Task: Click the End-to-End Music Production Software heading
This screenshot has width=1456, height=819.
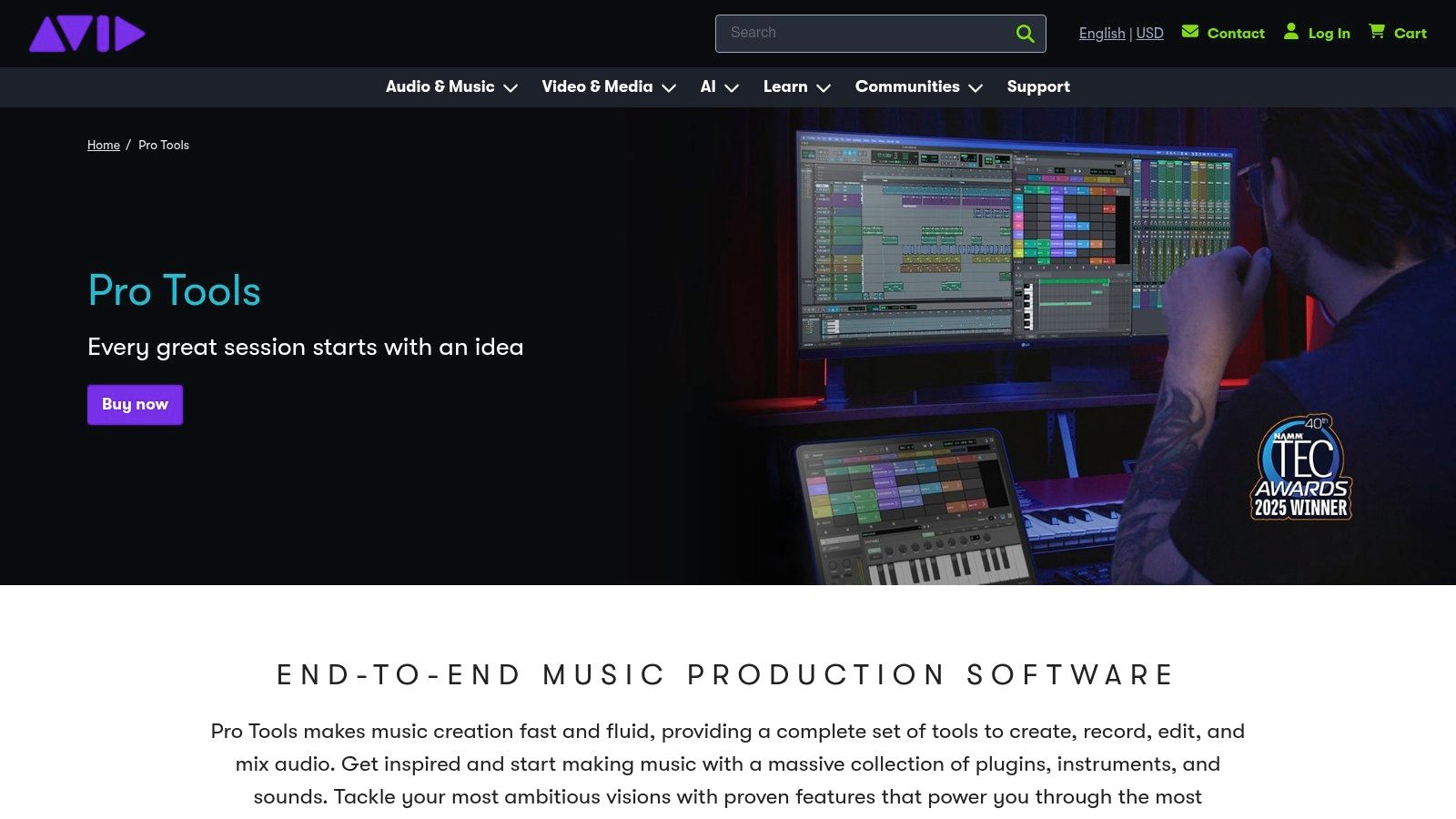Action: [x=726, y=674]
